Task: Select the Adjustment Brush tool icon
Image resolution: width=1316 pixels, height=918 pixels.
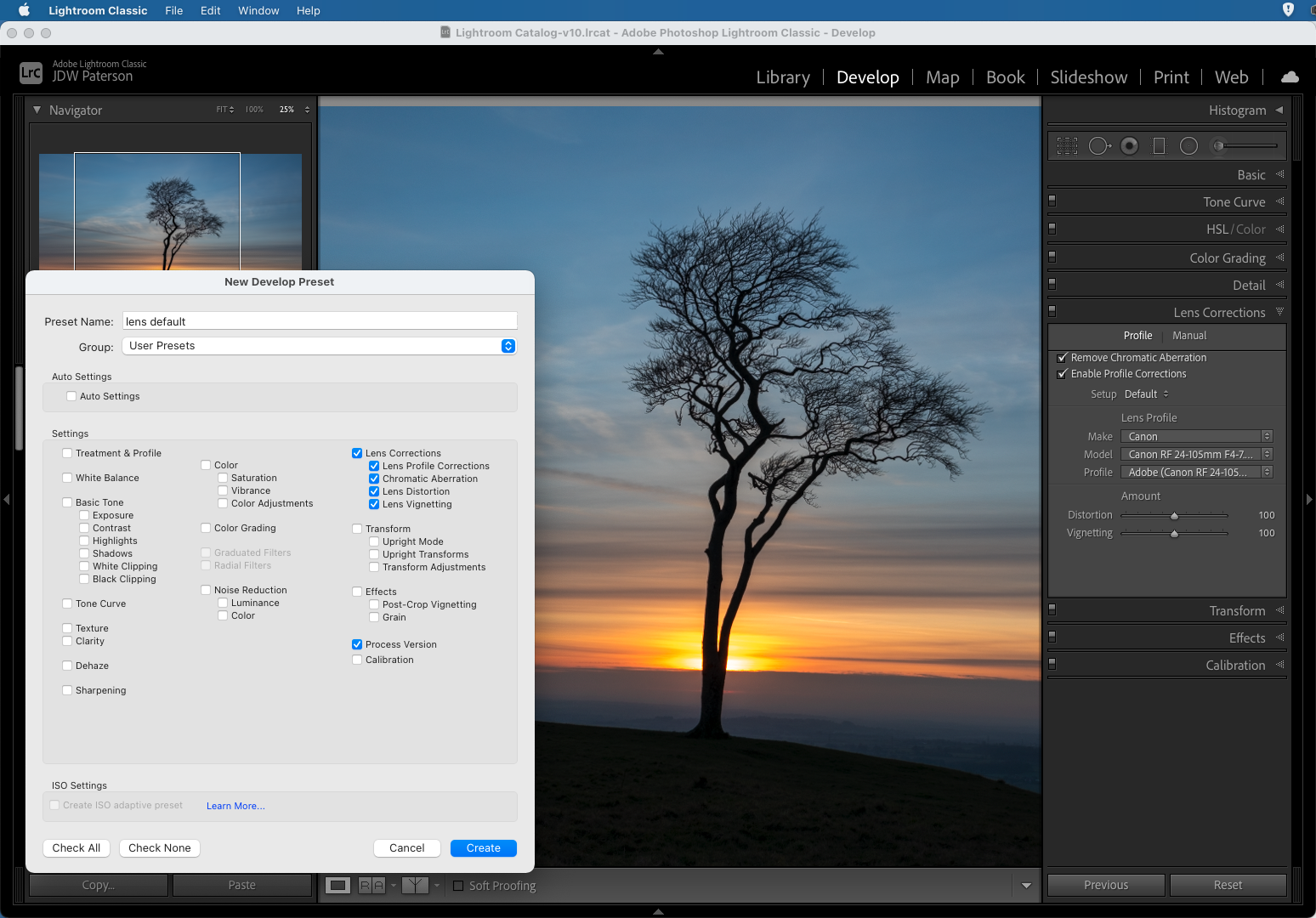Action: pyautogui.click(x=1218, y=146)
